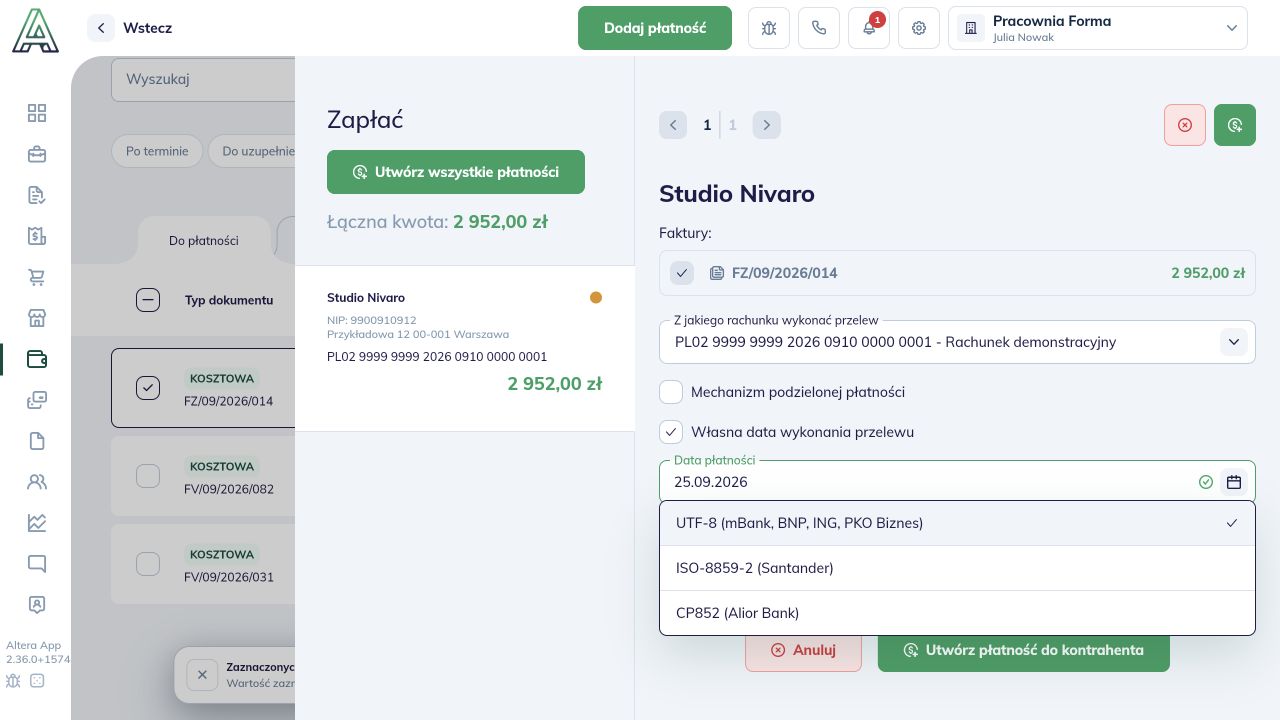
Task: Click the phone icon in header
Action: click(819, 28)
